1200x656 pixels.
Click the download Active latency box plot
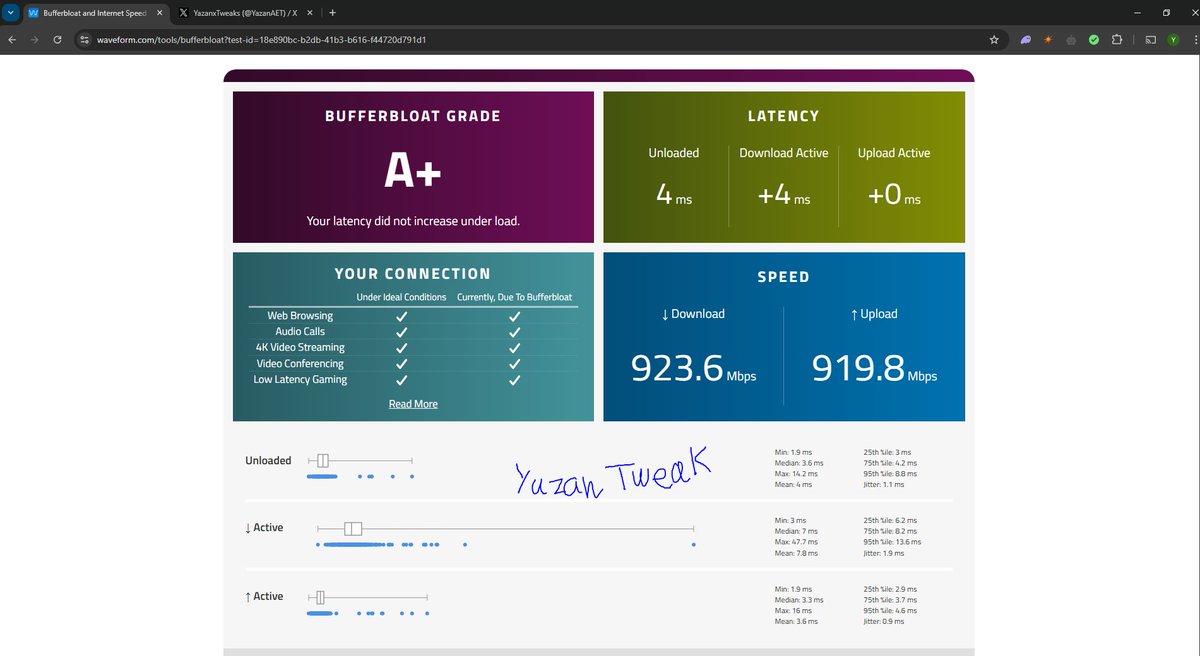pos(505,529)
